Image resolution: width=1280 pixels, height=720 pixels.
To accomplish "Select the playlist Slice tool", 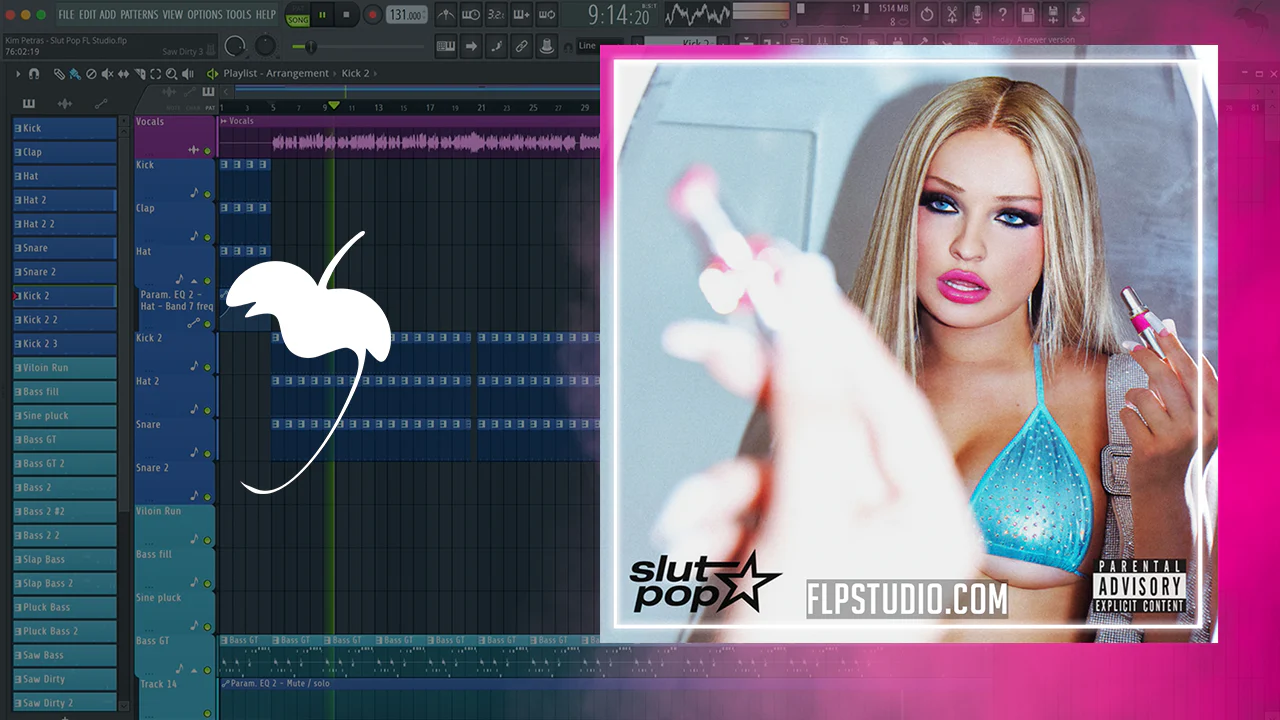I will (x=139, y=74).
